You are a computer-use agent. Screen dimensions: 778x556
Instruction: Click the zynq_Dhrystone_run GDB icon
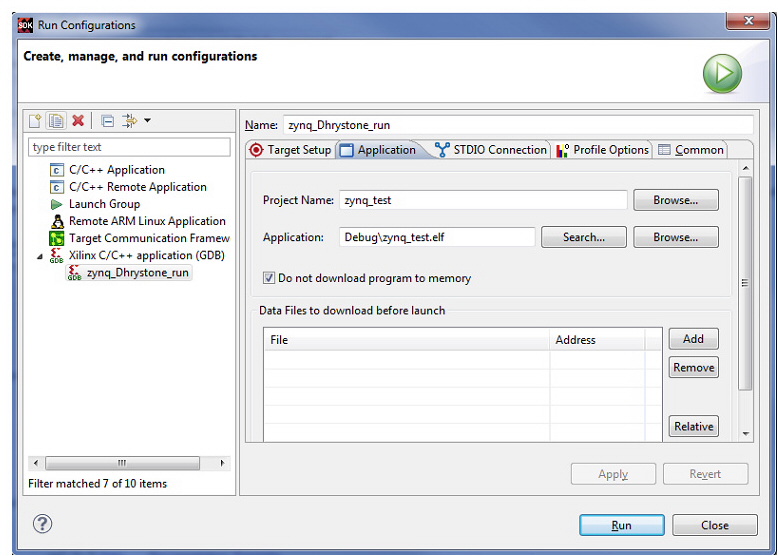point(74,272)
